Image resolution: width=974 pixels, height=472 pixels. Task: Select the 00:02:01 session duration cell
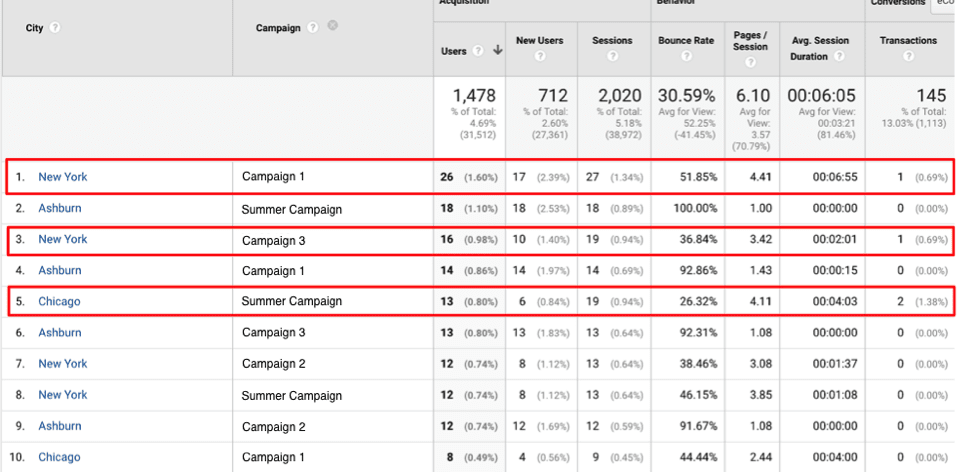(835, 239)
